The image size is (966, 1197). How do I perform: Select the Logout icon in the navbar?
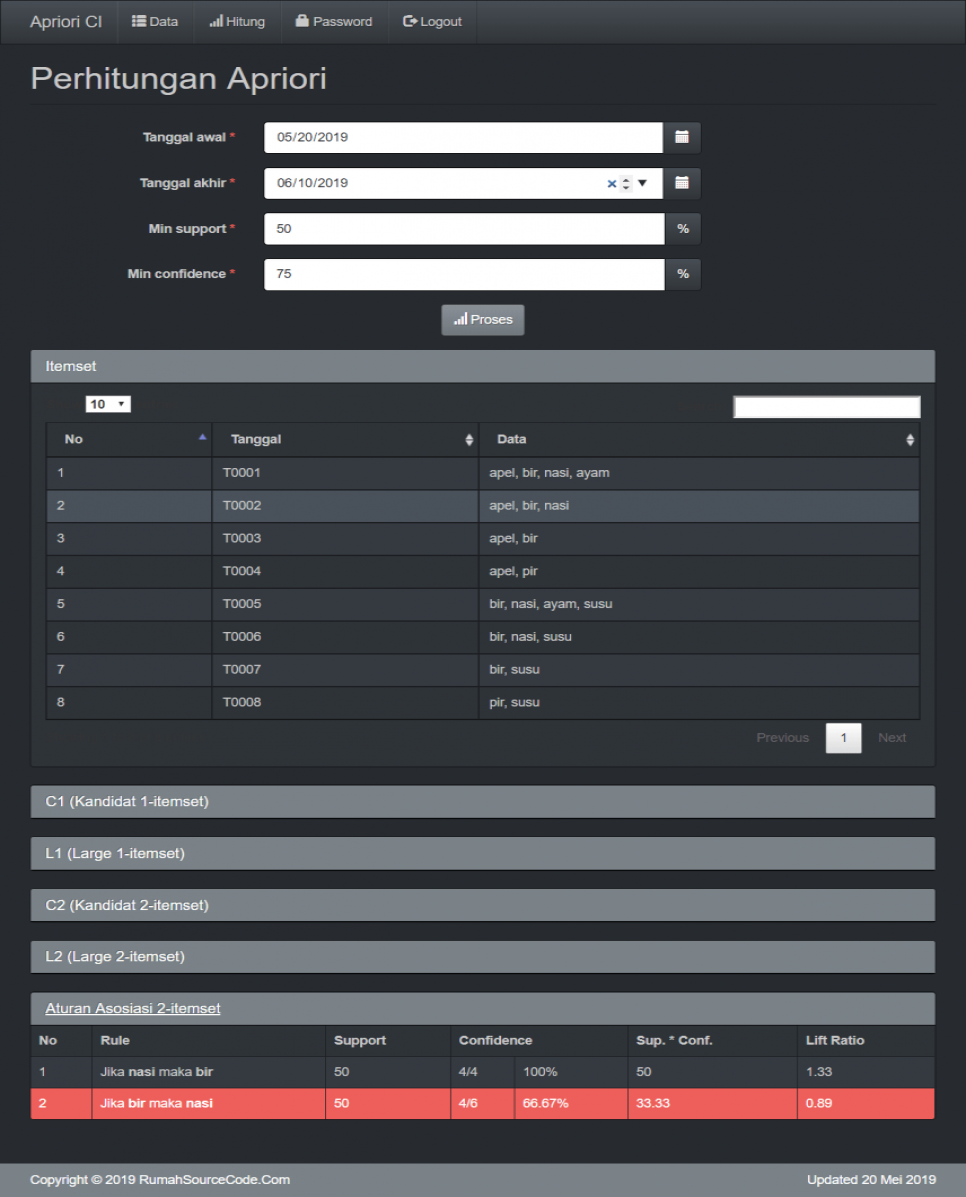coord(409,21)
